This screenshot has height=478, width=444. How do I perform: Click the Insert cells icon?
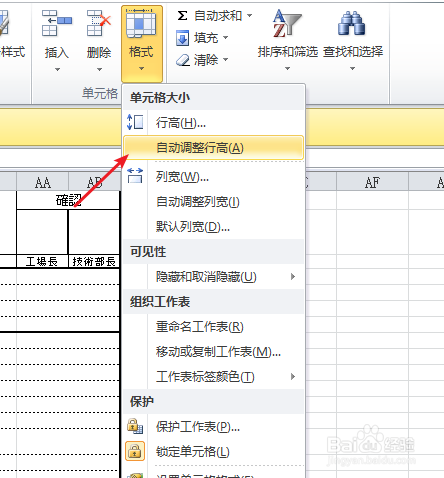(x=57, y=23)
